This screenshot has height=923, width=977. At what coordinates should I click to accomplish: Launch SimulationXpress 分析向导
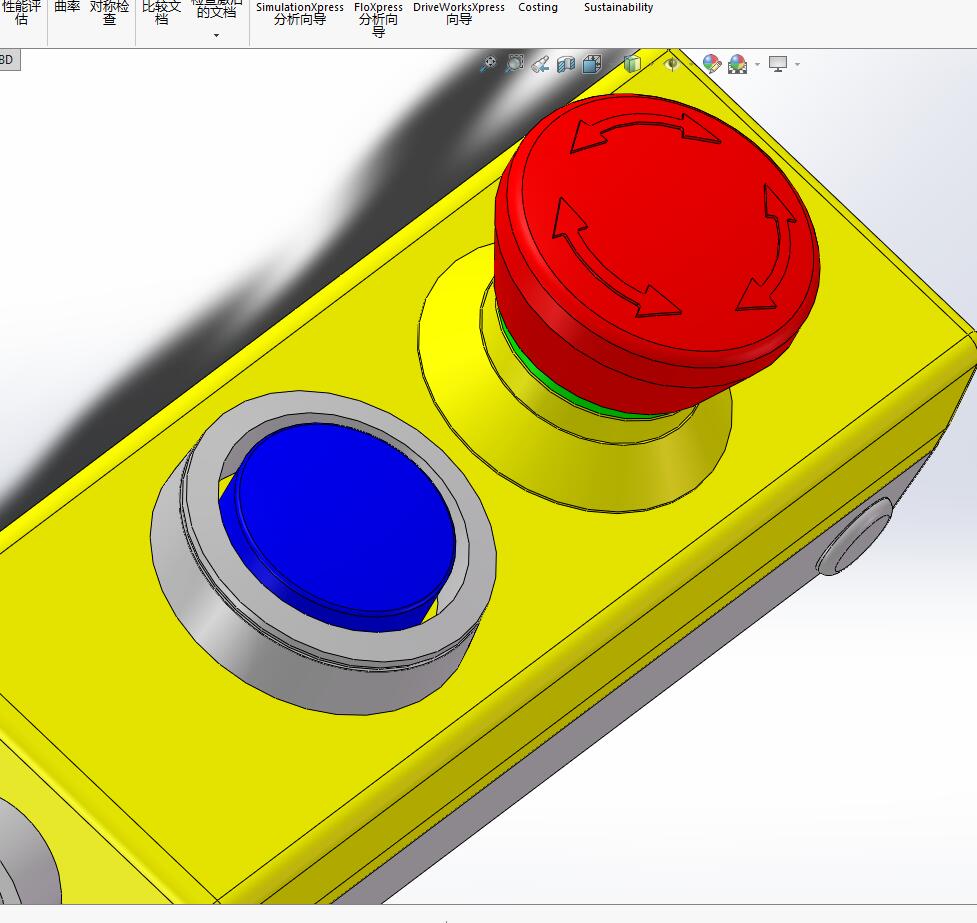click(x=300, y=13)
